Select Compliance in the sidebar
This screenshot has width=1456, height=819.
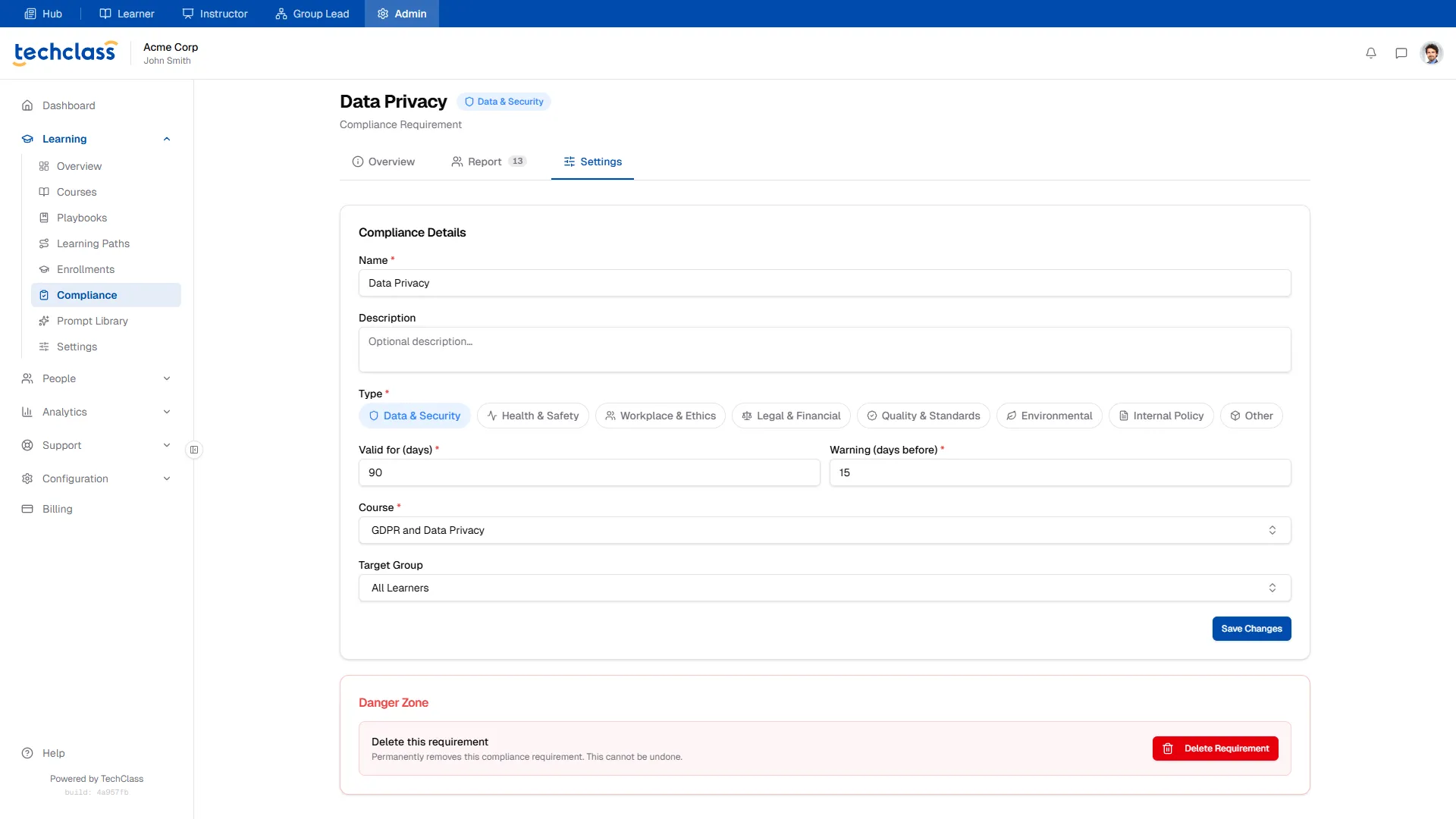click(x=106, y=295)
